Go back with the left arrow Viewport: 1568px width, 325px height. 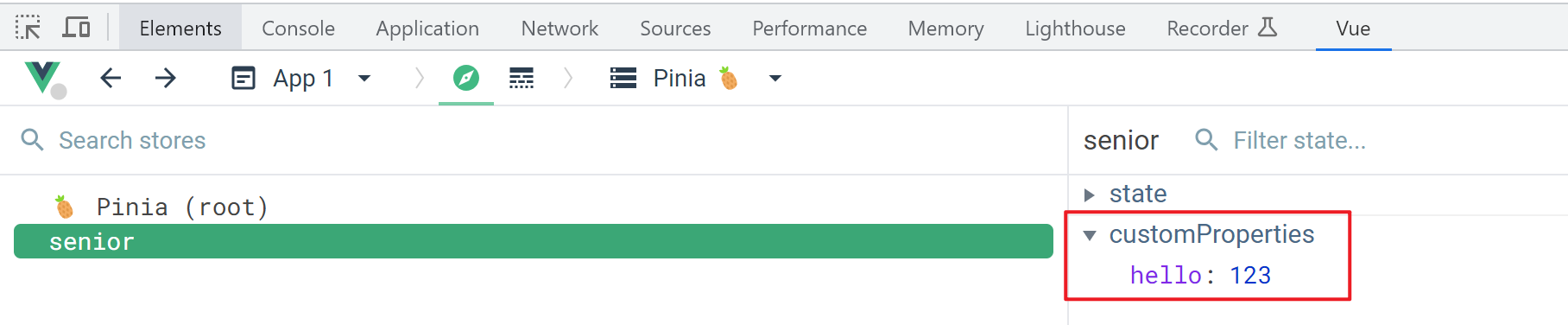[x=111, y=78]
